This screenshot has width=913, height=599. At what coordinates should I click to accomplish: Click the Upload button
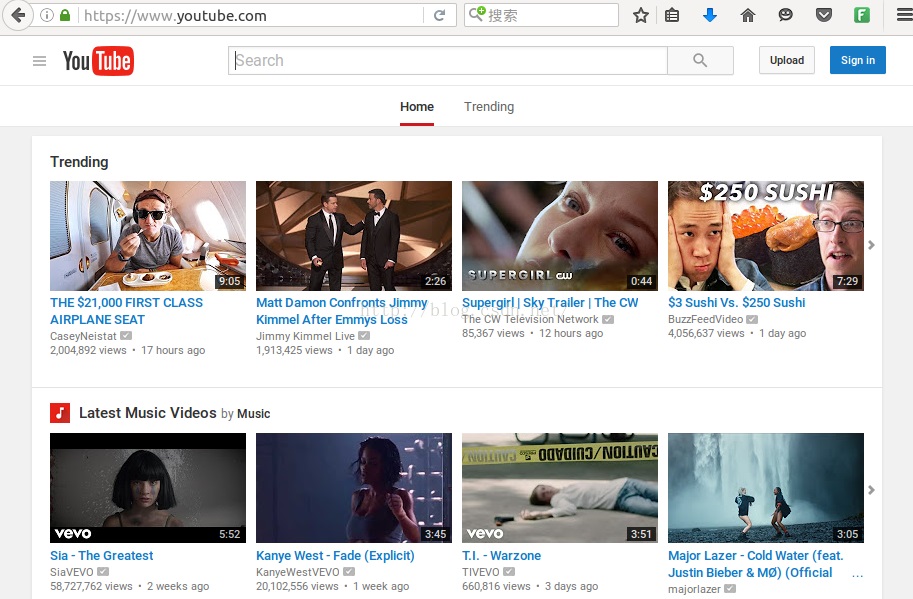787,60
